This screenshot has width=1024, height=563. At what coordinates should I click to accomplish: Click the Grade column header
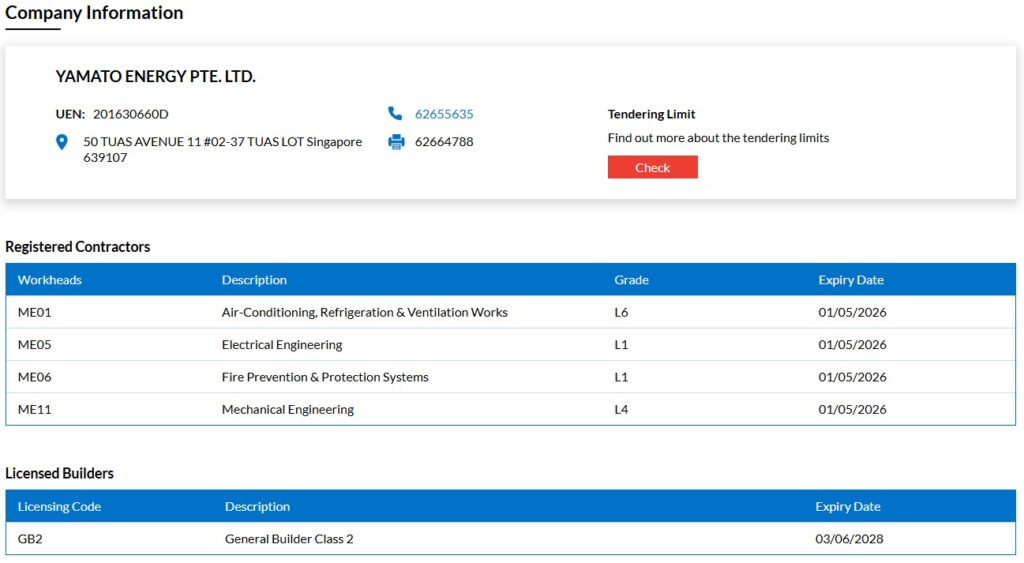[631, 280]
